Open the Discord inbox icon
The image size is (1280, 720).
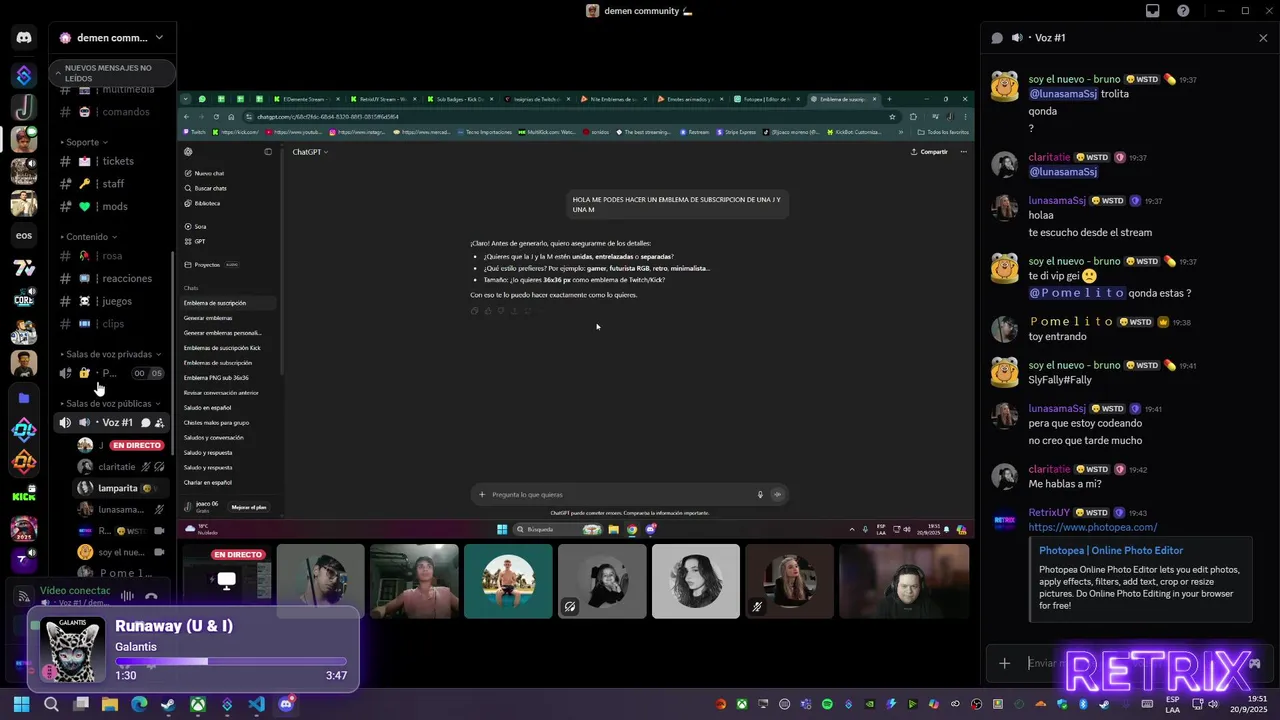pos(1152,11)
